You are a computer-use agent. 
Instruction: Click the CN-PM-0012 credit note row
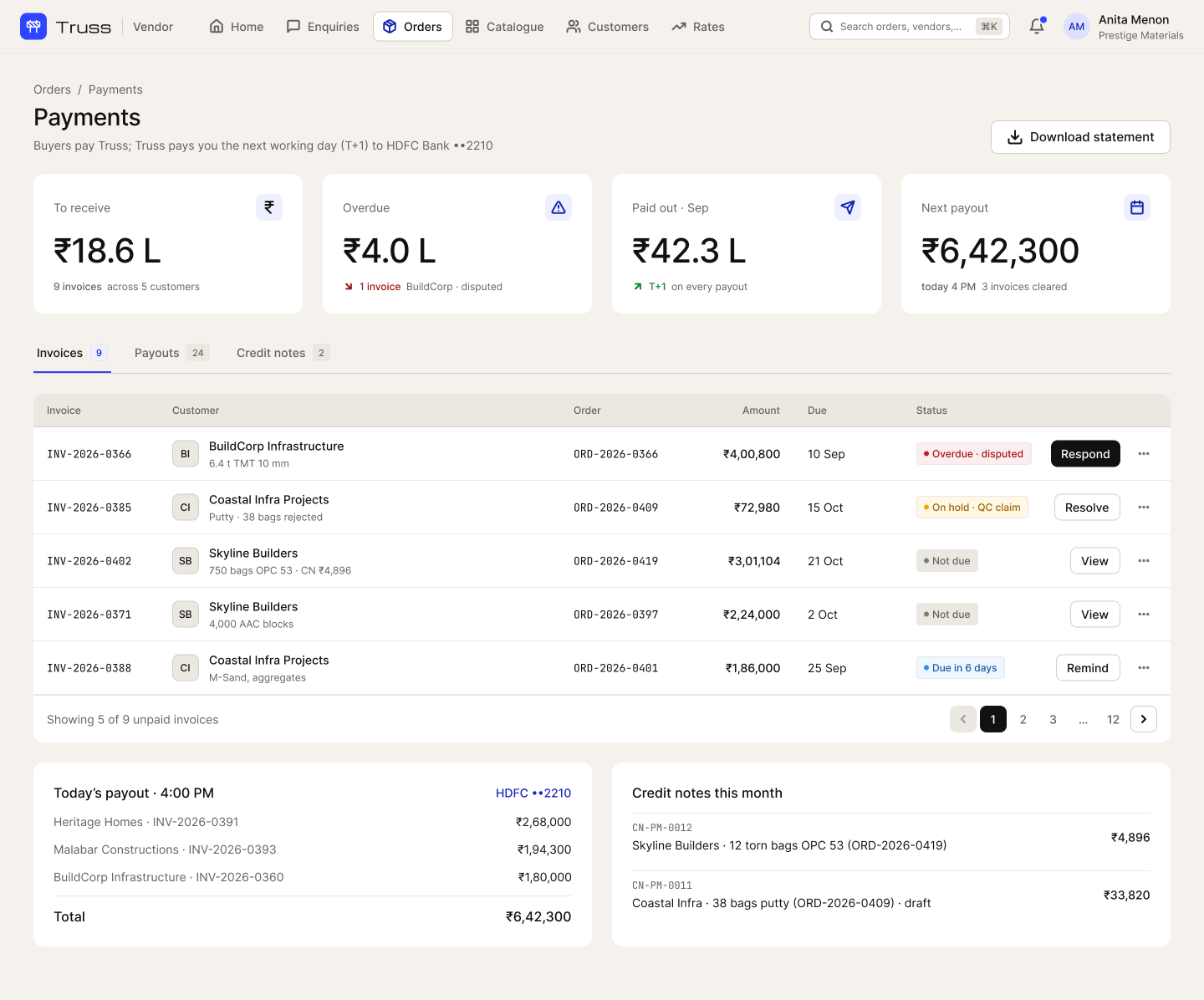[891, 837]
